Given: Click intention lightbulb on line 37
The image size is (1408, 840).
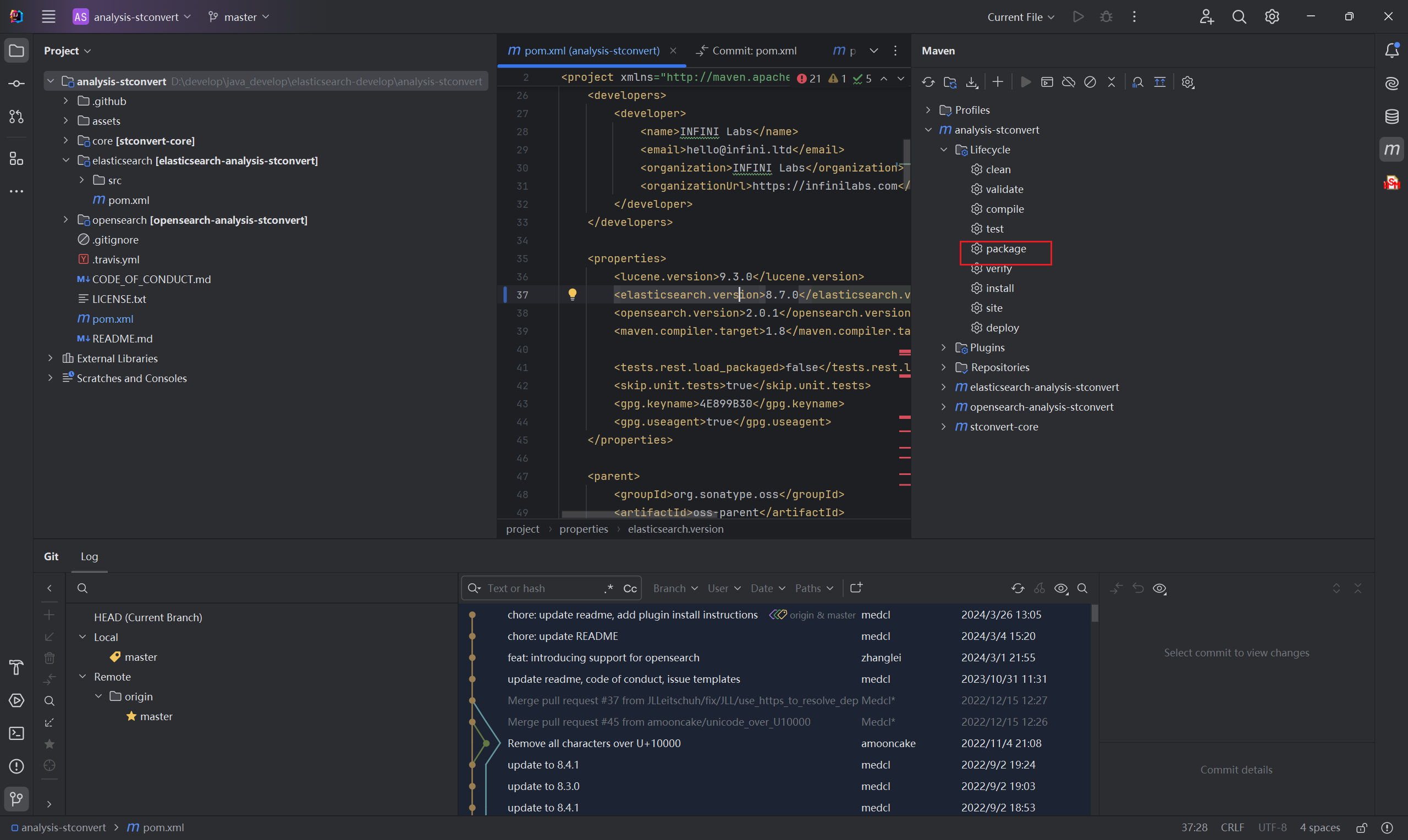Looking at the screenshot, I should tap(573, 294).
